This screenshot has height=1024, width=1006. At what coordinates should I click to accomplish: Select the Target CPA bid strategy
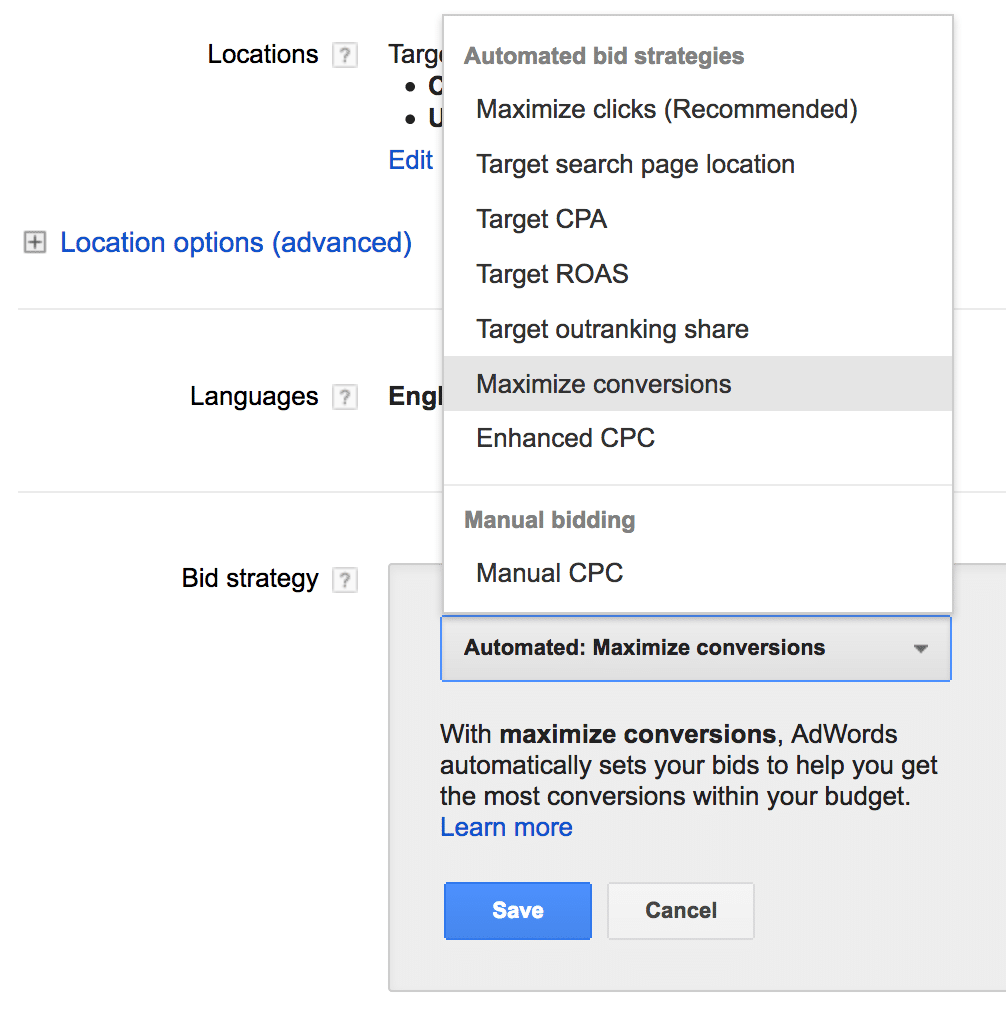coord(541,219)
